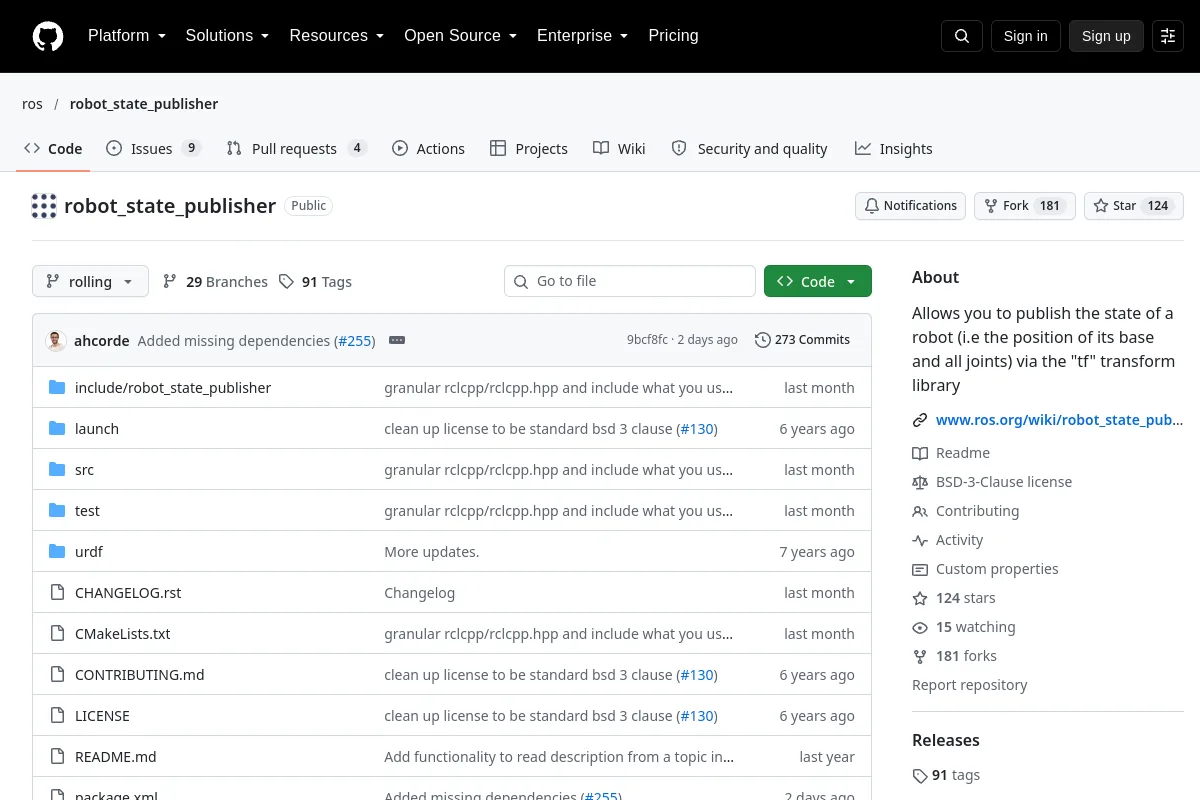Open the urdf folder name

pos(89,552)
